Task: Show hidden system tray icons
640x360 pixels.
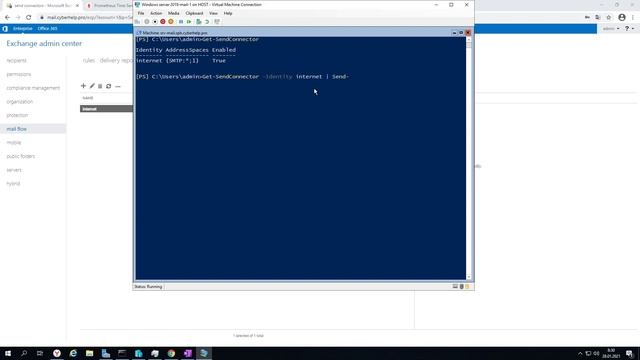Action: pyautogui.click(x=580, y=353)
